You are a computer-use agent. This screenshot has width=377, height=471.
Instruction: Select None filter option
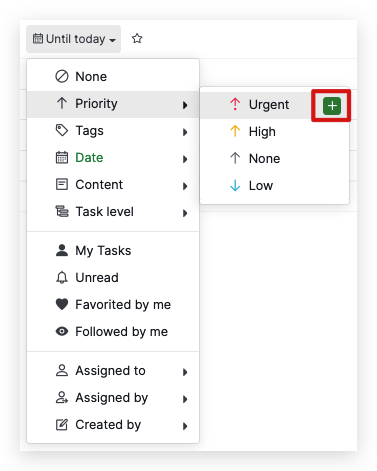113,77
